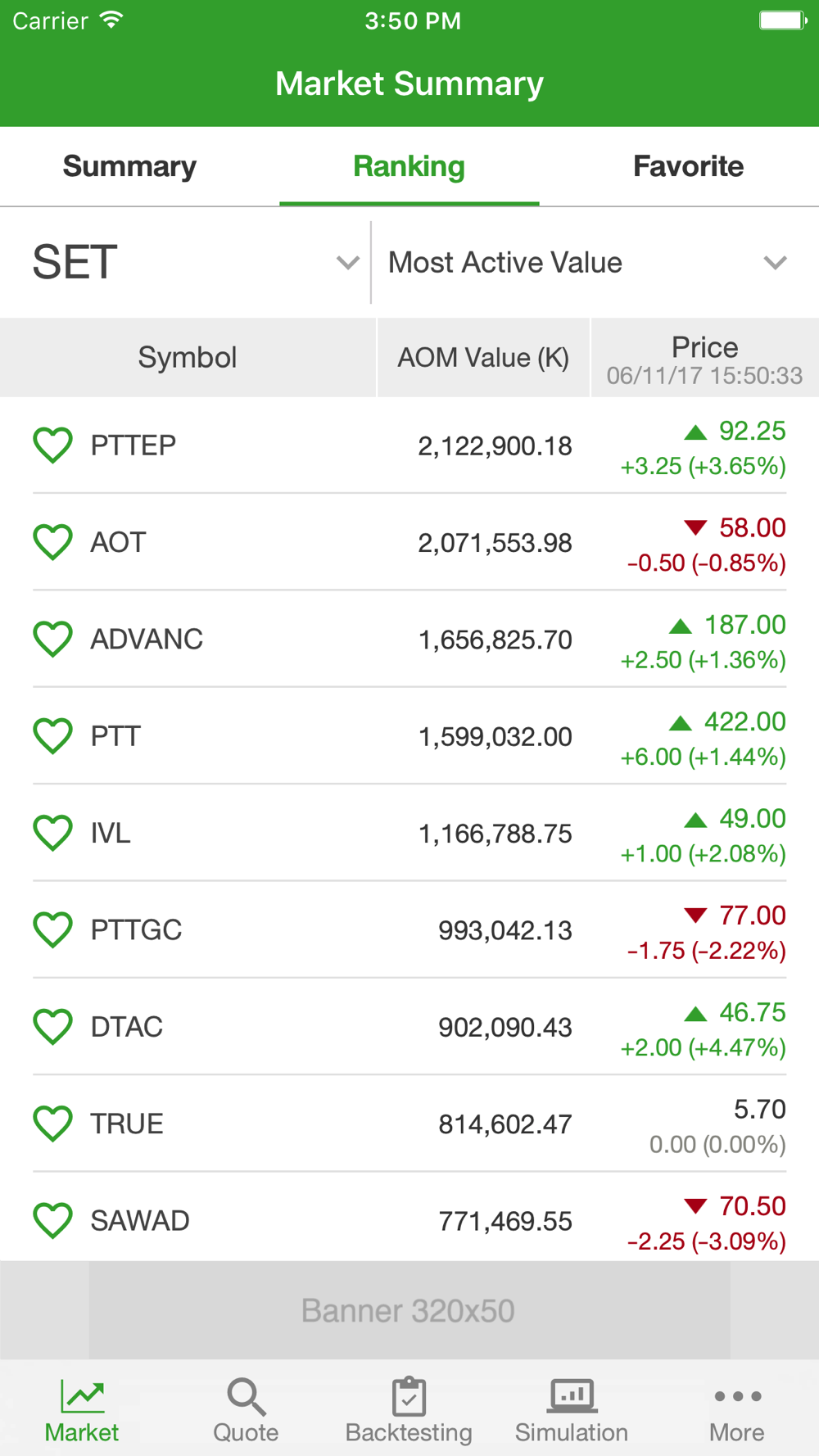Toggle the TRUE favorite heart

(53, 1124)
